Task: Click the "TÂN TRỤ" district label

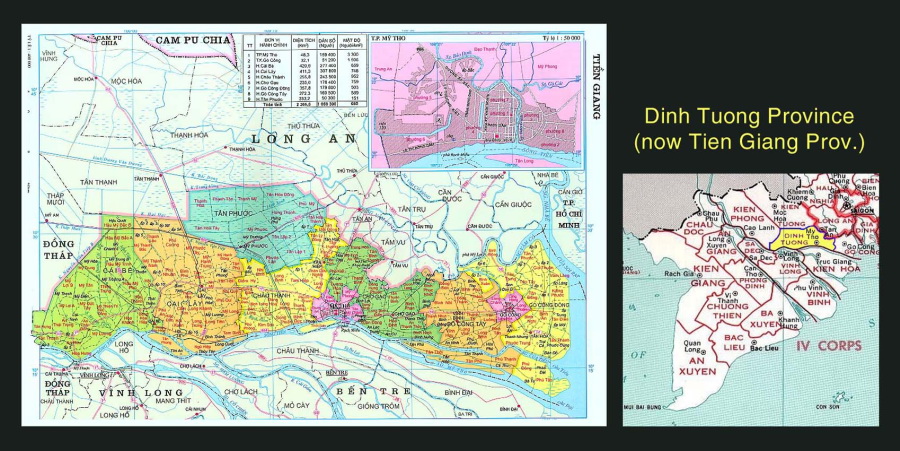Action: click(x=412, y=209)
